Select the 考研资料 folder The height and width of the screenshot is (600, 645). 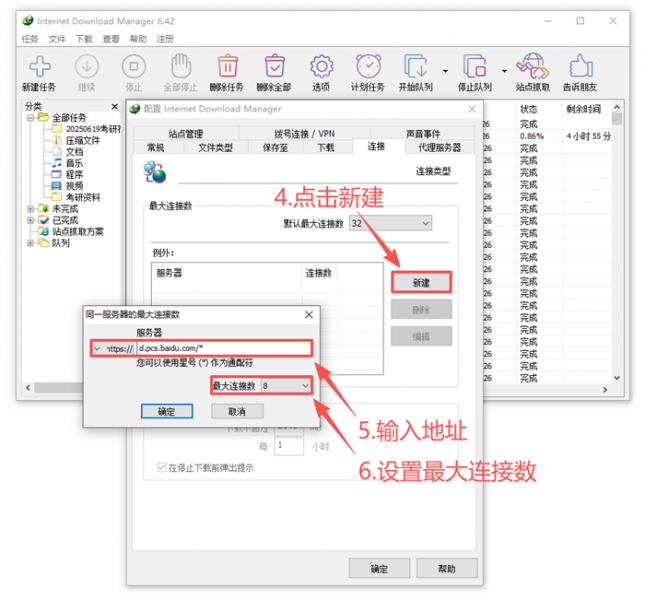83,197
